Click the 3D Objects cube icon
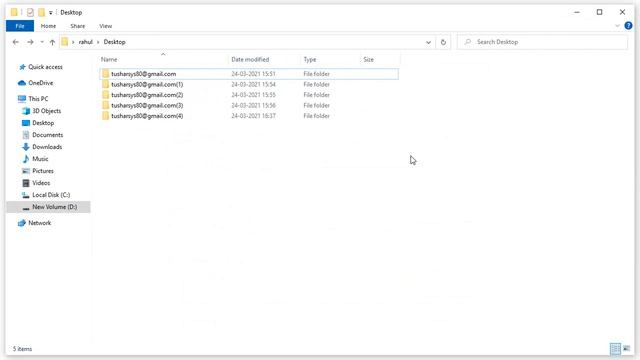The image size is (640, 360). pyautogui.click(x=26, y=111)
